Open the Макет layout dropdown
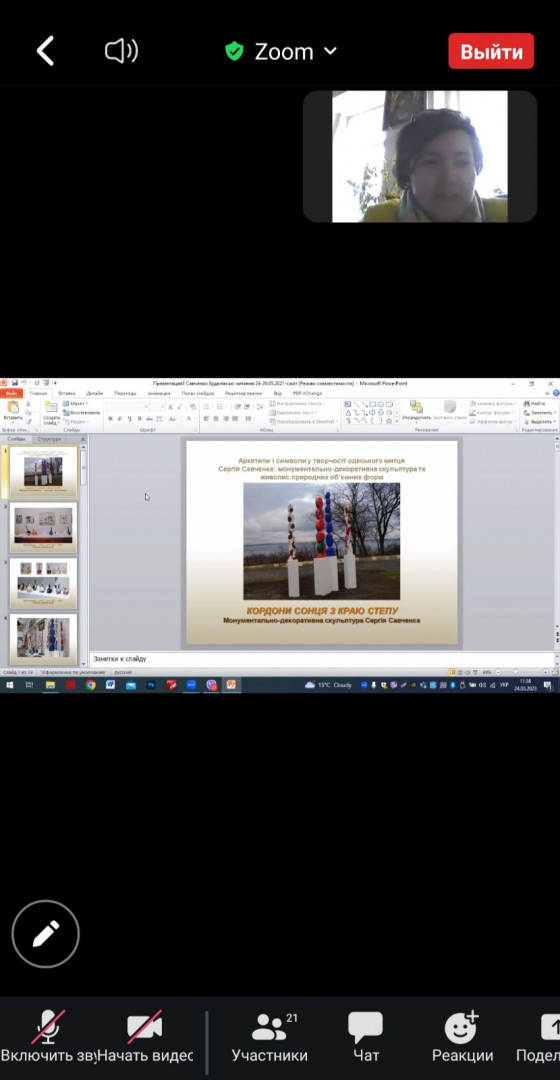560x1080 pixels. [x=76, y=404]
